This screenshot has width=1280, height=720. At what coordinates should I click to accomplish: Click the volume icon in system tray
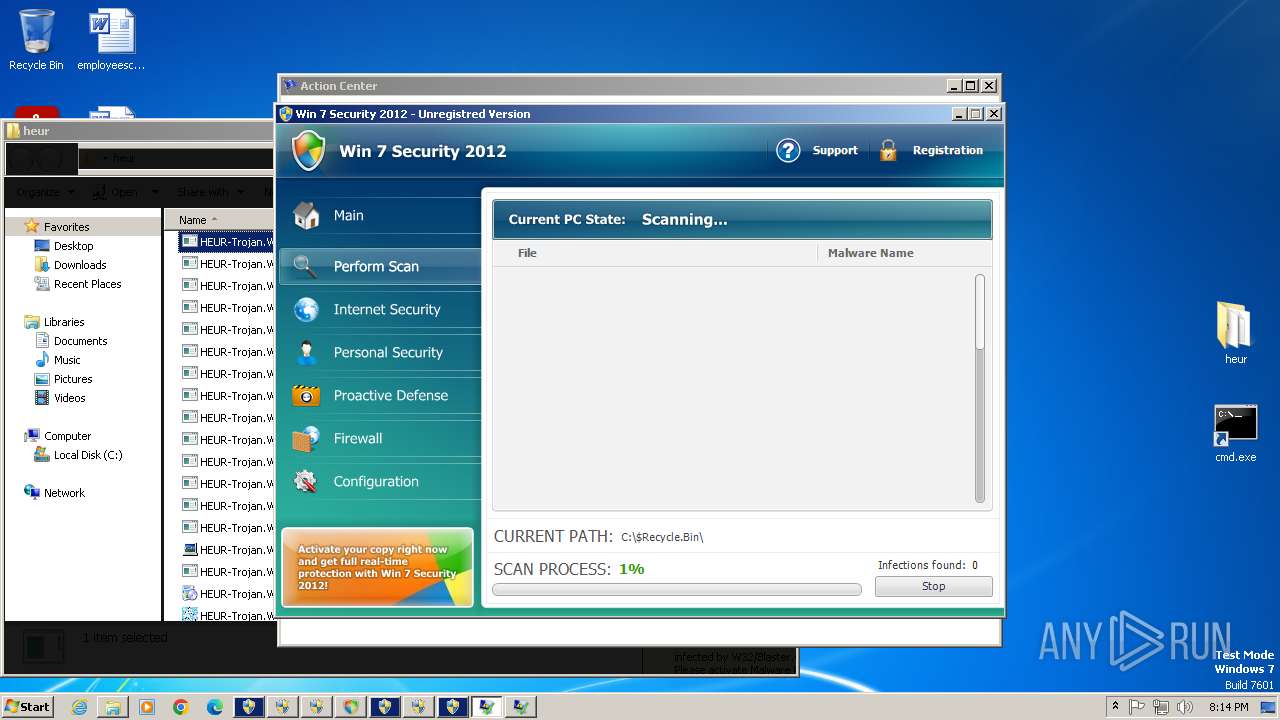pyautogui.click(x=1186, y=707)
